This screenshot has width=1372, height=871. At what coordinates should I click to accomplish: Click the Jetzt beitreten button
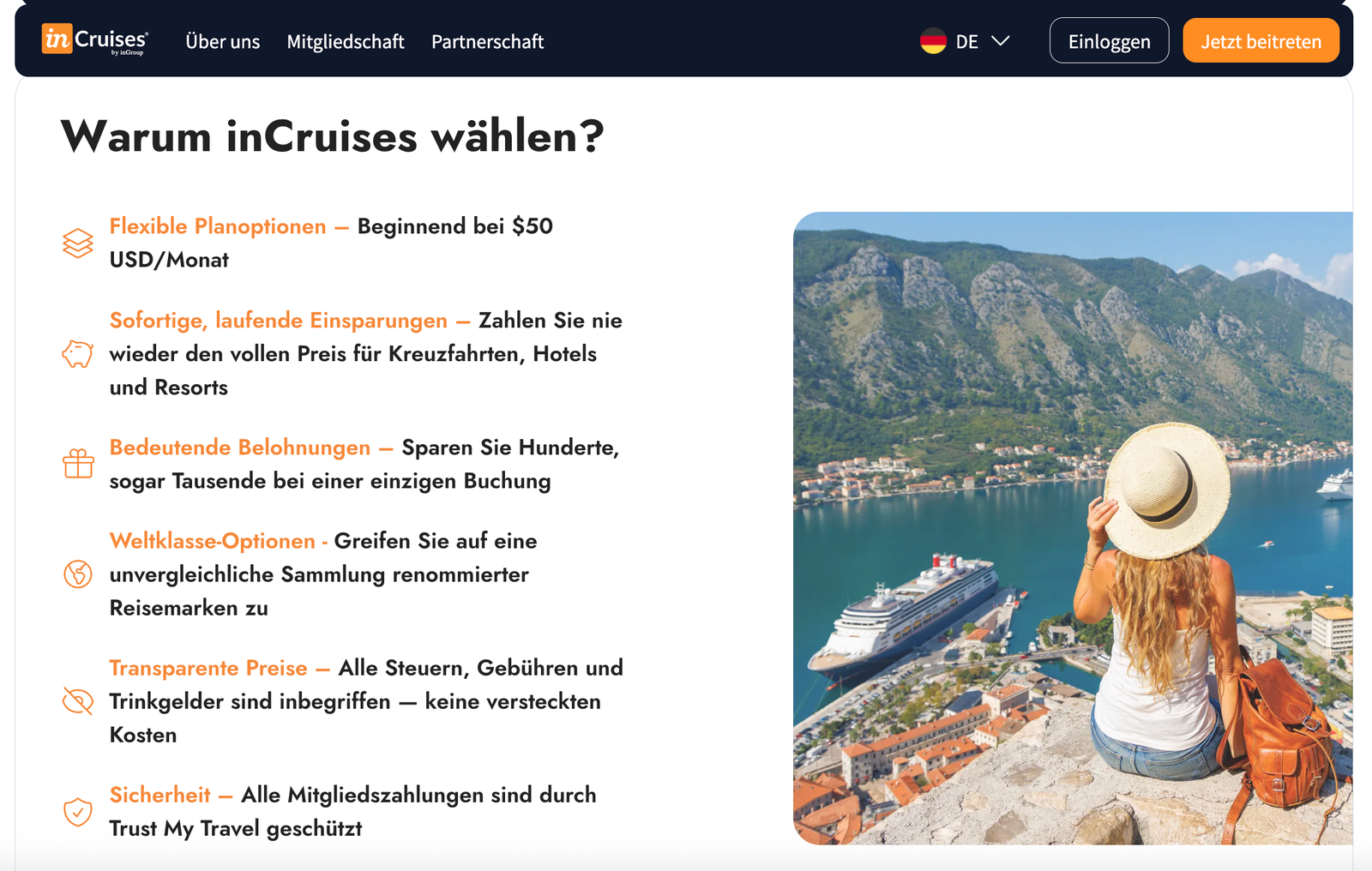pos(1261,40)
